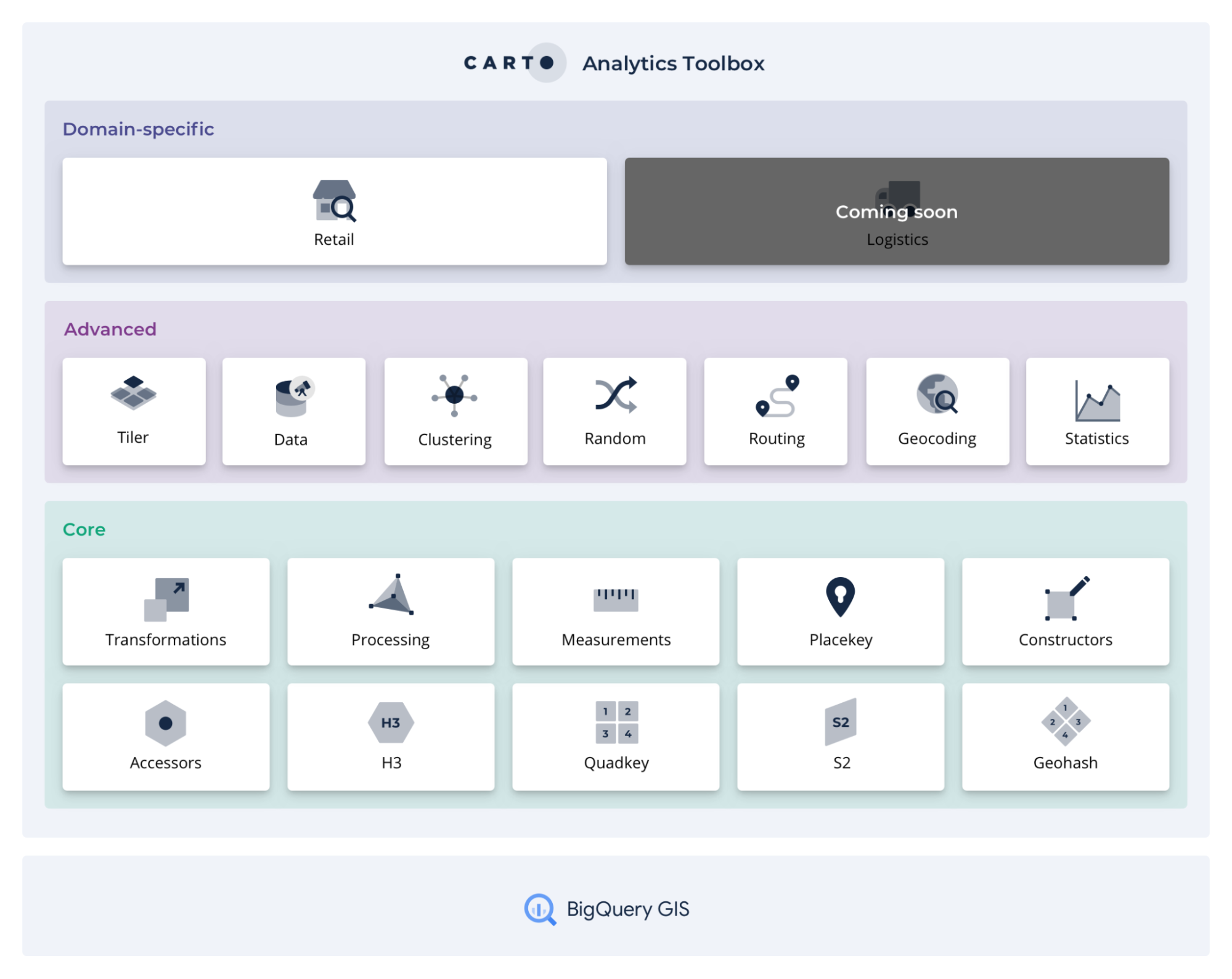The height and width of the screenshot is (979, 1232).
Task: Click the Logistics coming soon card
Action: click(x=897, y=211)
